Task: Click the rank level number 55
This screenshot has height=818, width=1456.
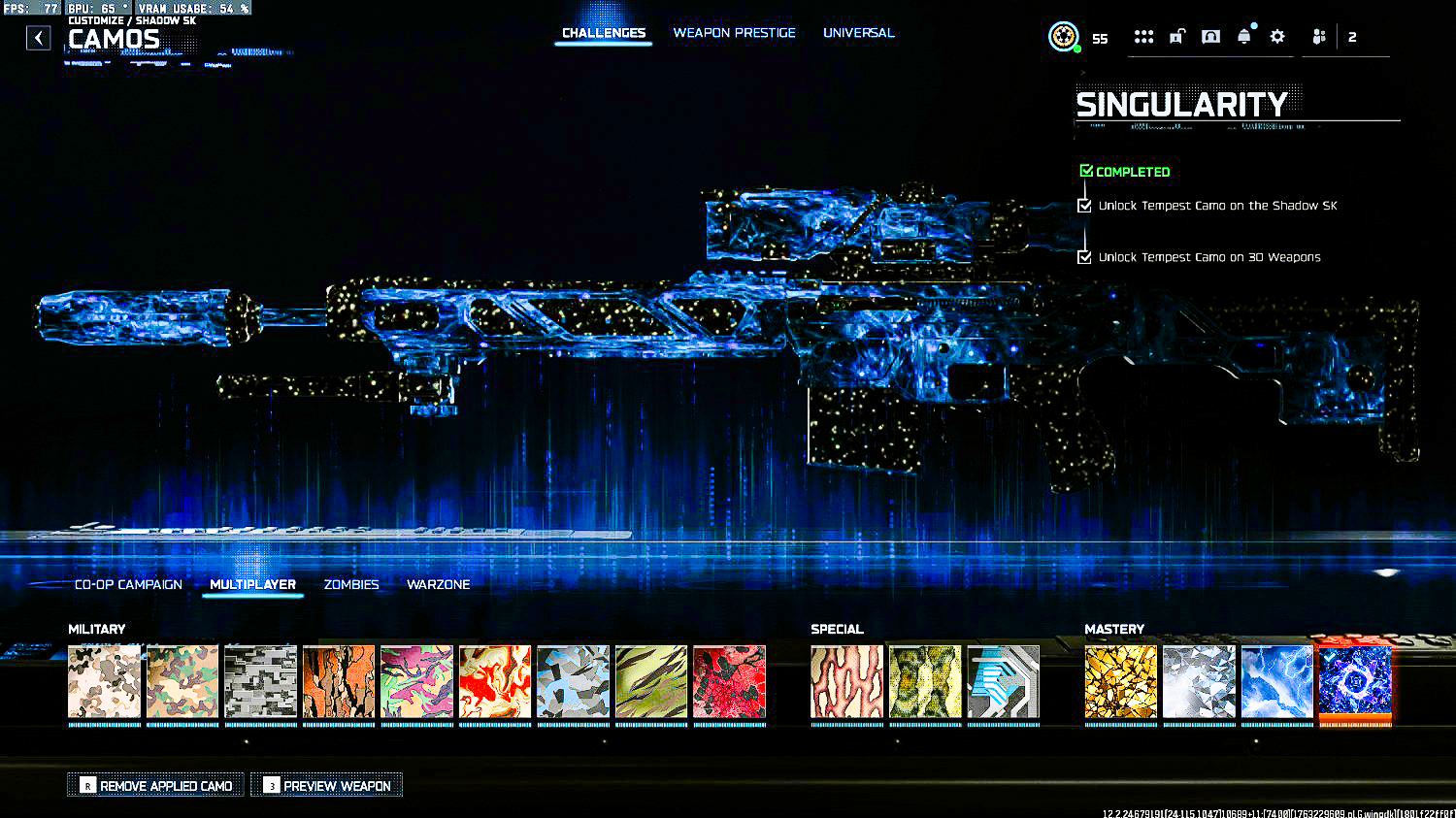Action: [1100, 39]
